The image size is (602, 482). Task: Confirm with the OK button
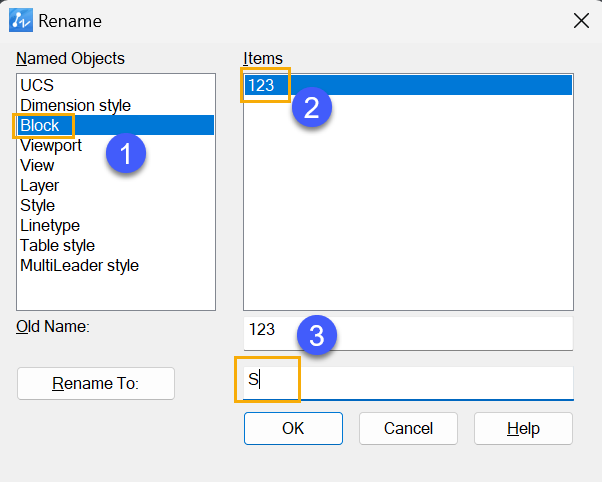coord(293,428)
